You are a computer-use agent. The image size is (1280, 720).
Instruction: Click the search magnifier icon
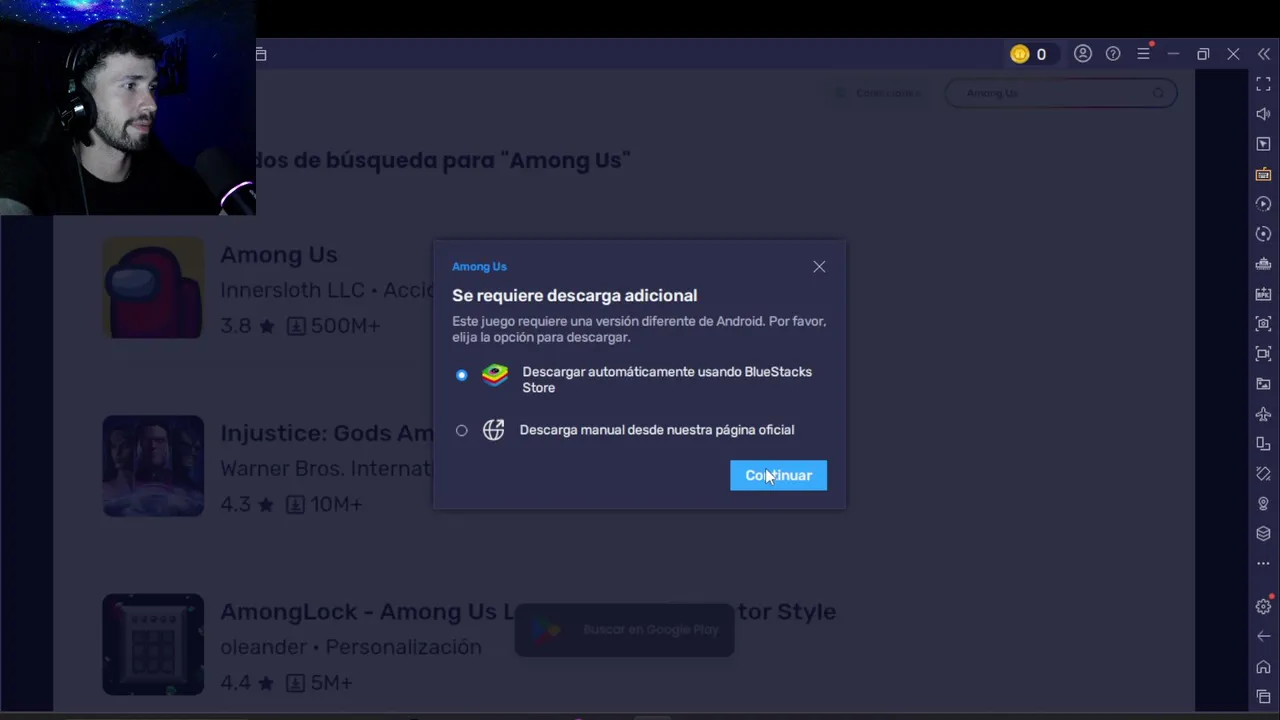1158,93
